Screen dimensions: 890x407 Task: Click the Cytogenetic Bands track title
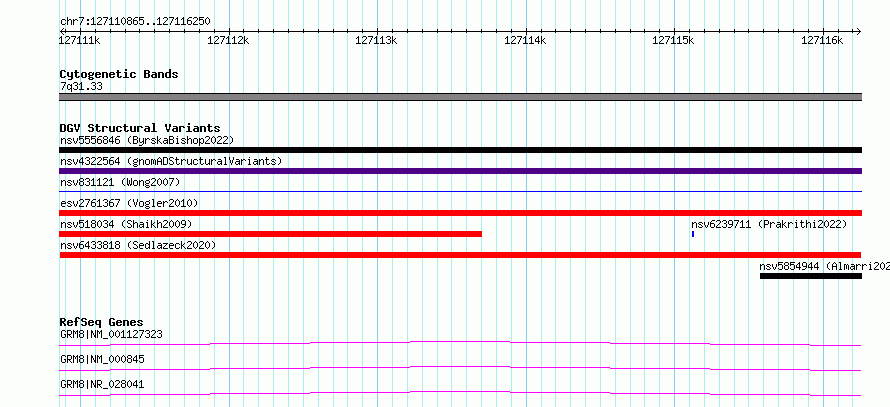click(119, 74)
